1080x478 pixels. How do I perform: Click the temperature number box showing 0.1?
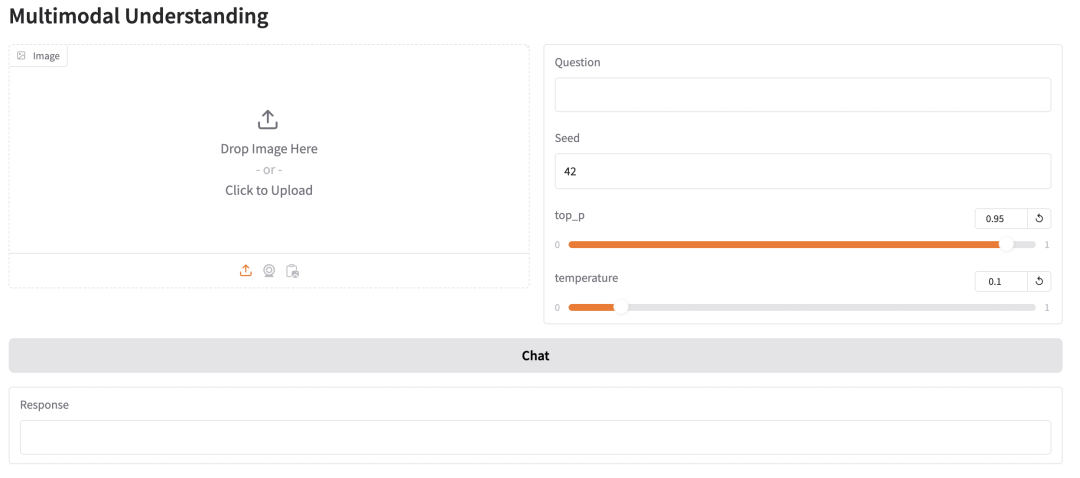point(1001,281)
